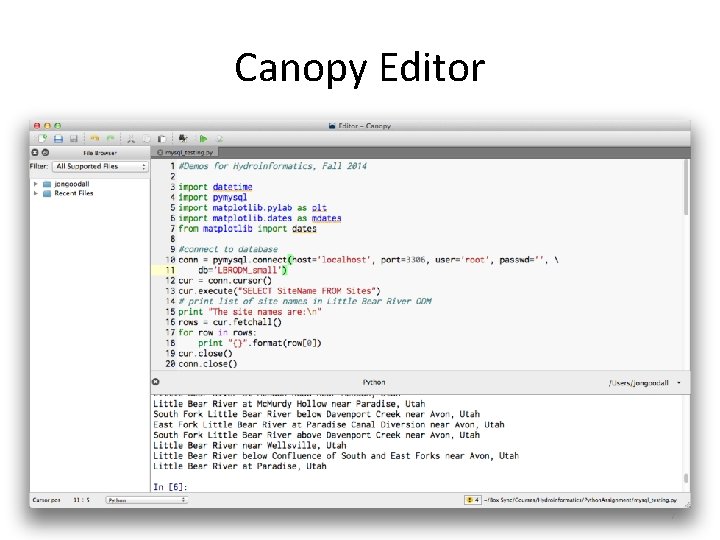Click the toolbar icon left of Run

[x=183, y=138]
